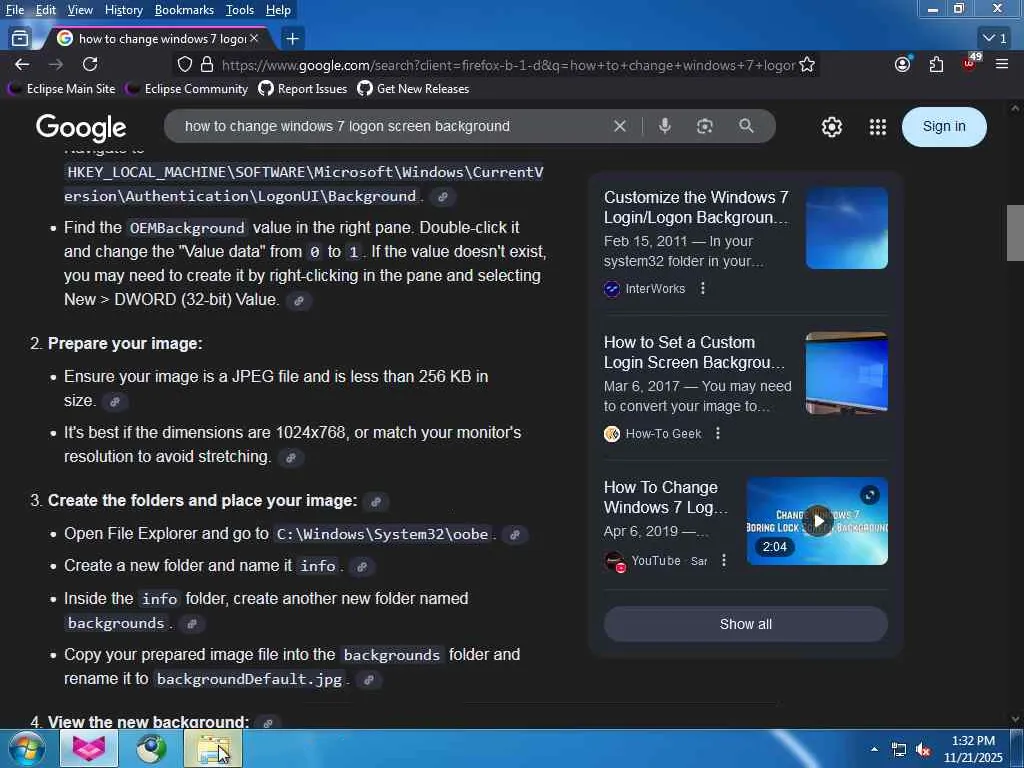Open the History menu

pos(123,10)
